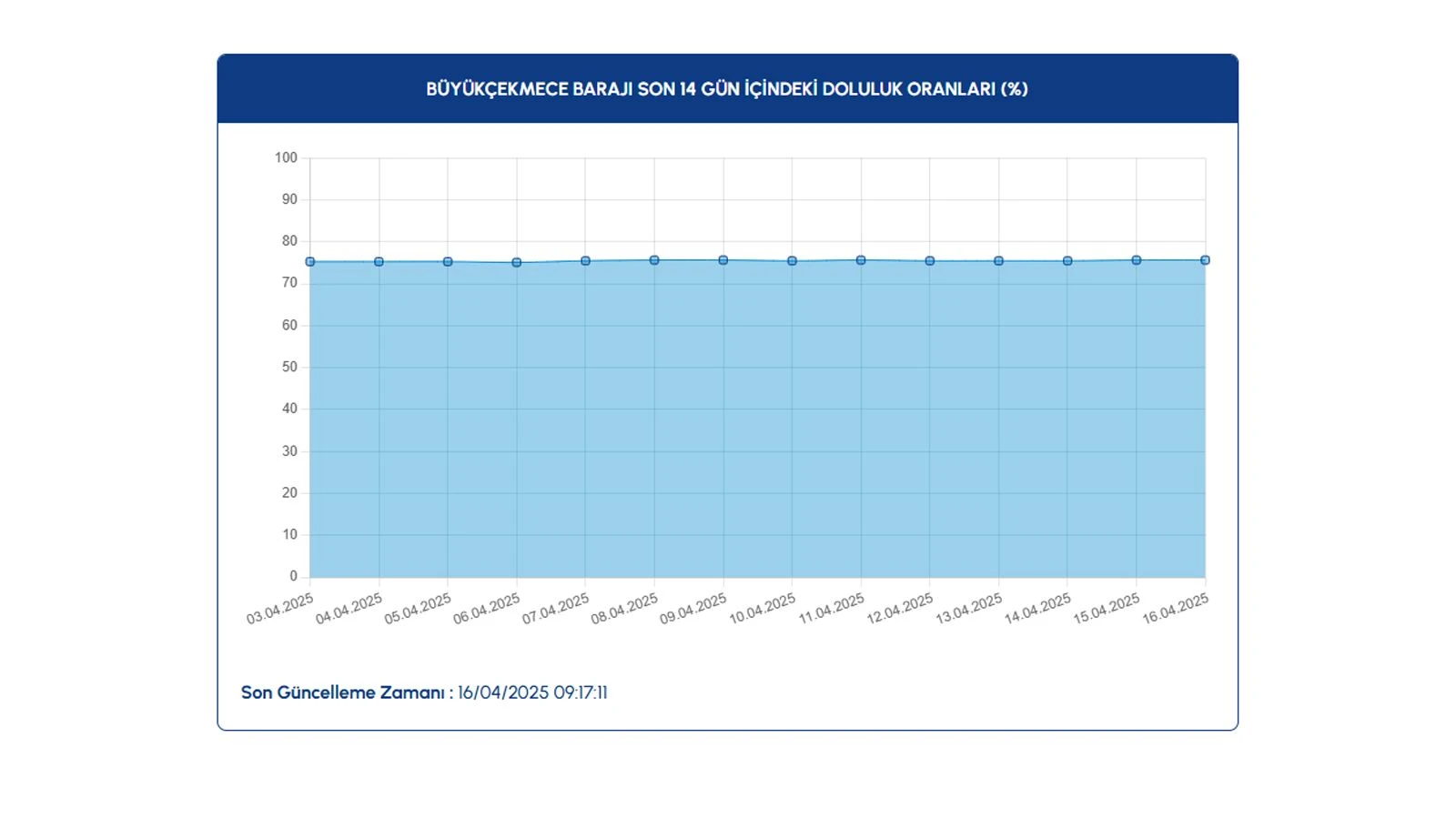Click the 0 label on the y-axis
Image resolution: width=1456 pixels, height=819 pixels.
[293, 576]
